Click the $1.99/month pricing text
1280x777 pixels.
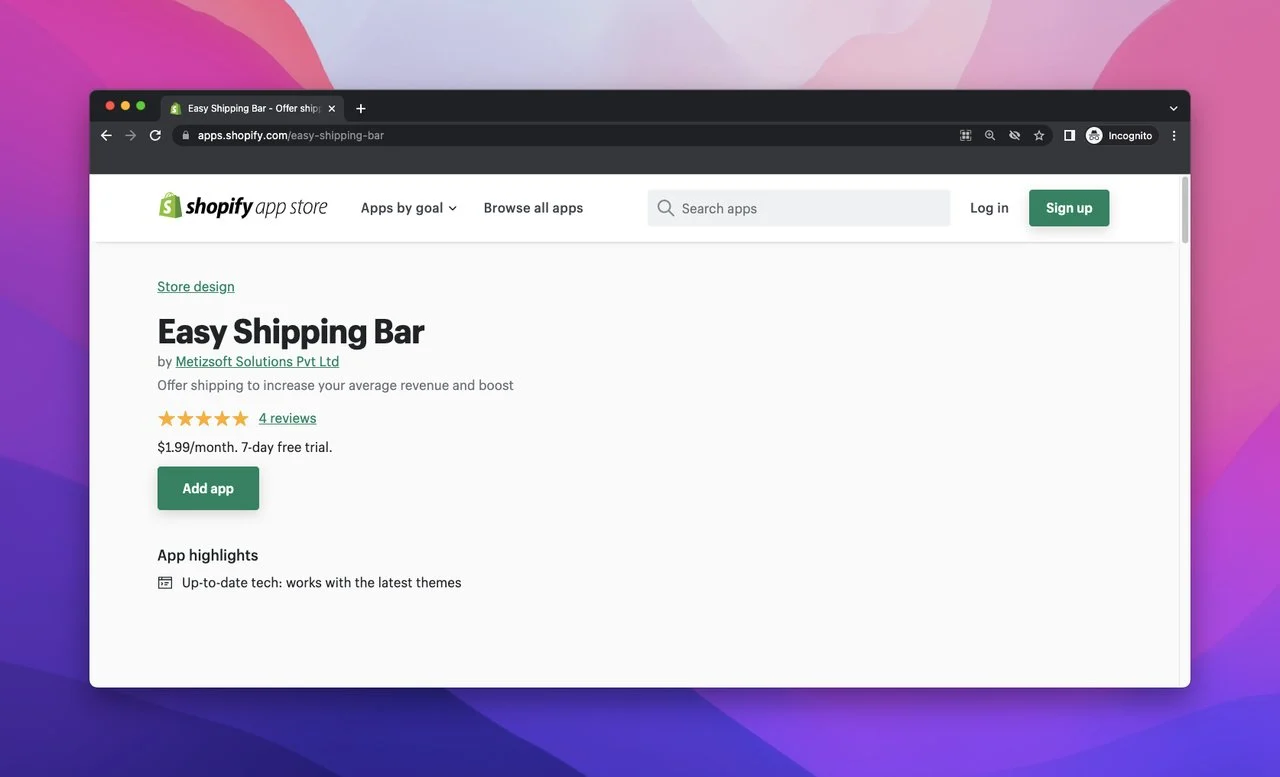click(x=245, y=447)
